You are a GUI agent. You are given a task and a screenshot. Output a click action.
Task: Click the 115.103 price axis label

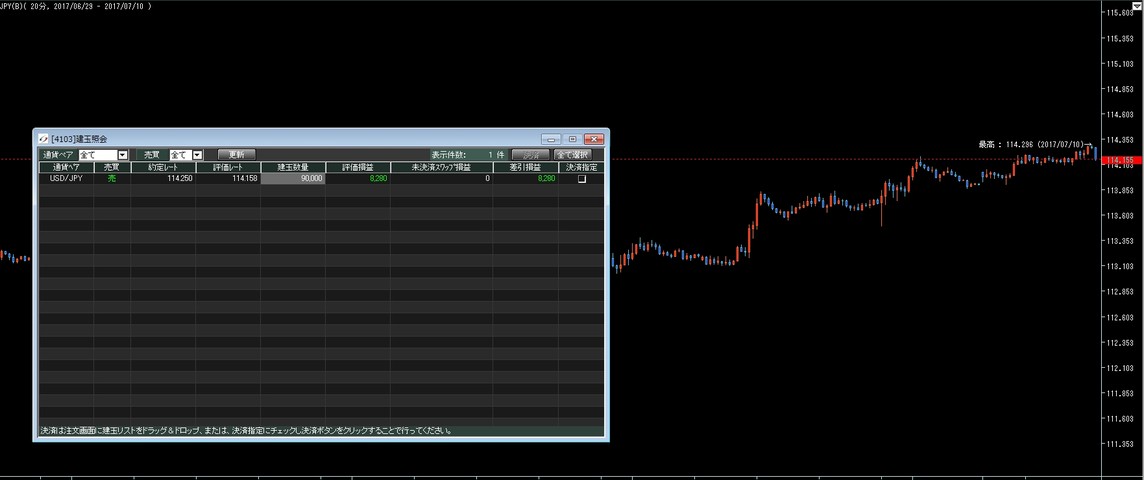[1120, 64]
